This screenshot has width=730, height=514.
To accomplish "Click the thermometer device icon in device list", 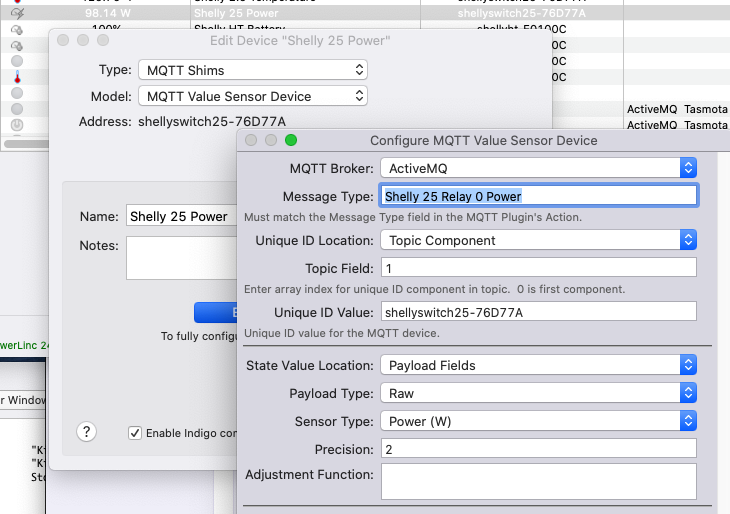I will point(17,77).
